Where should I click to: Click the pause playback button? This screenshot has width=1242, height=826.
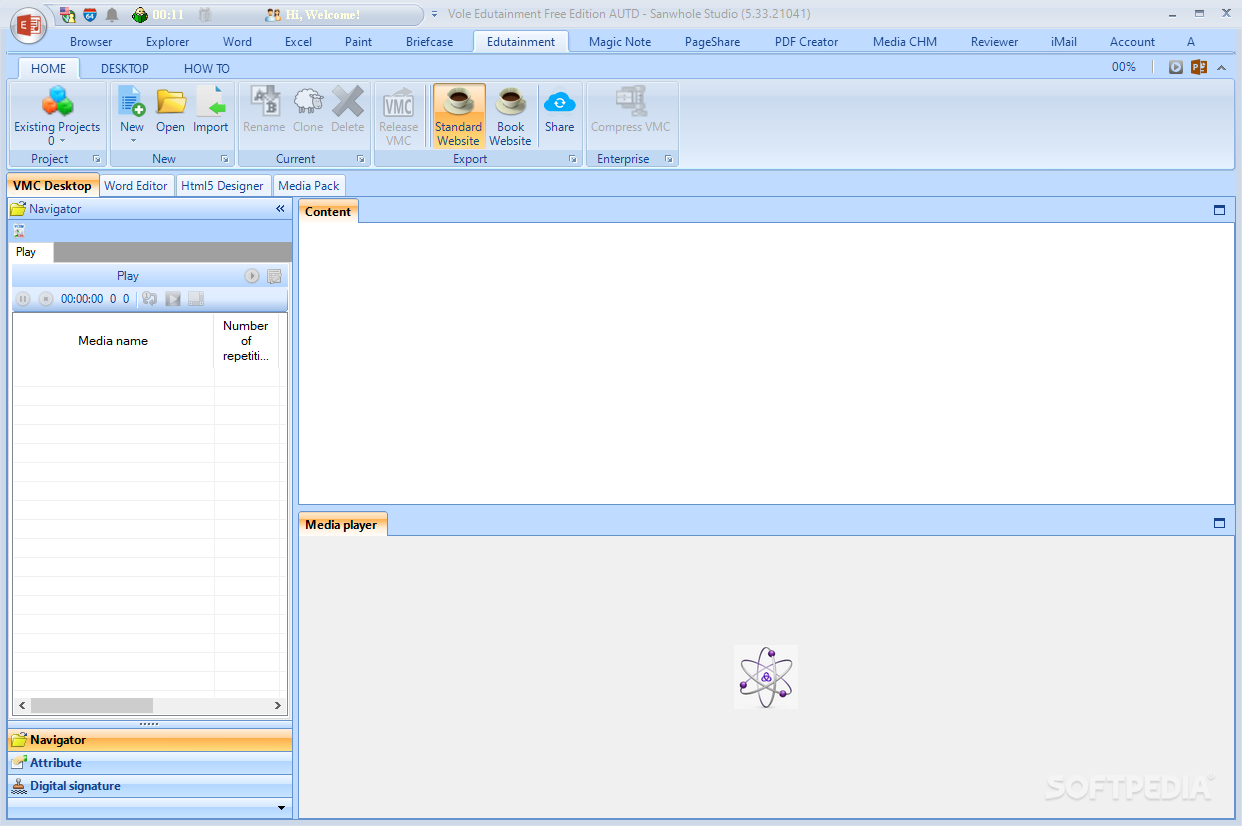pos(24,299)
